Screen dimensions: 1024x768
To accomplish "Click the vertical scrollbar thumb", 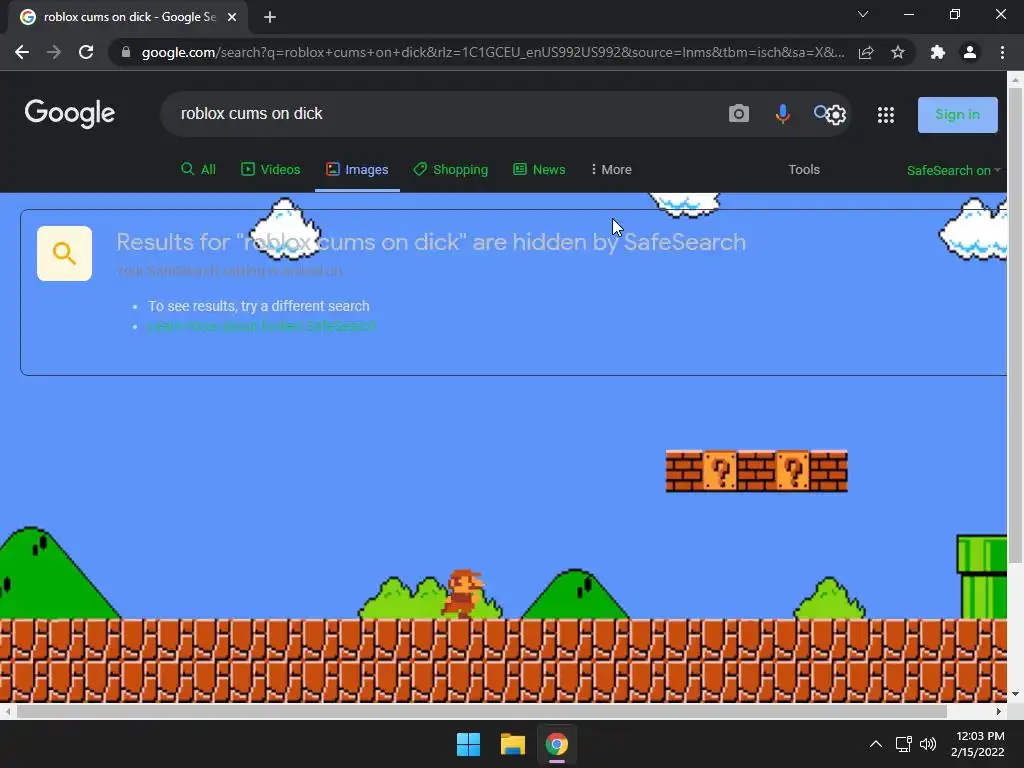I will click(1015, 323).
